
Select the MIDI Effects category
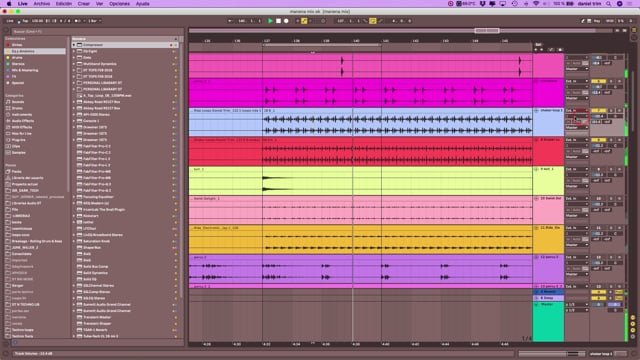tap(22, 127)
